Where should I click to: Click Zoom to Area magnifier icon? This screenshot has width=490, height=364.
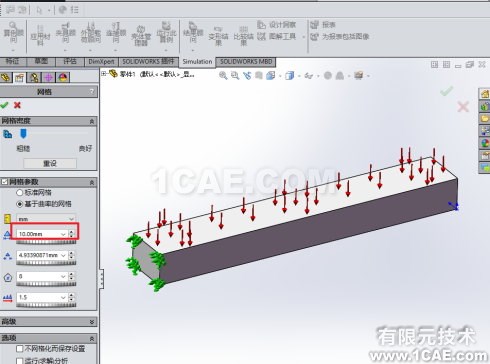[x=235, y=76]
